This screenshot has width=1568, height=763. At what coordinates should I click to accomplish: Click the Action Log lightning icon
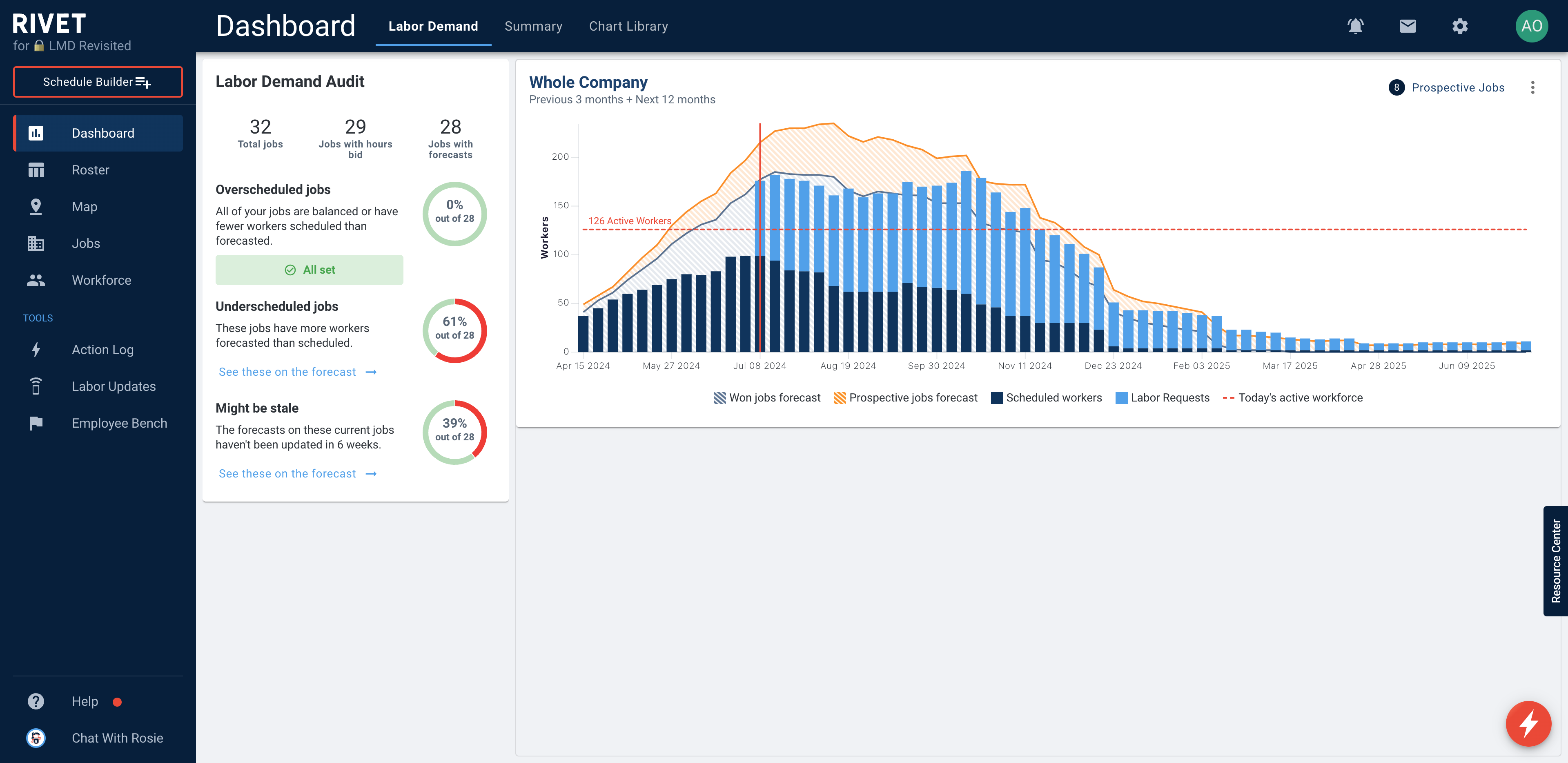click(36, 350)
